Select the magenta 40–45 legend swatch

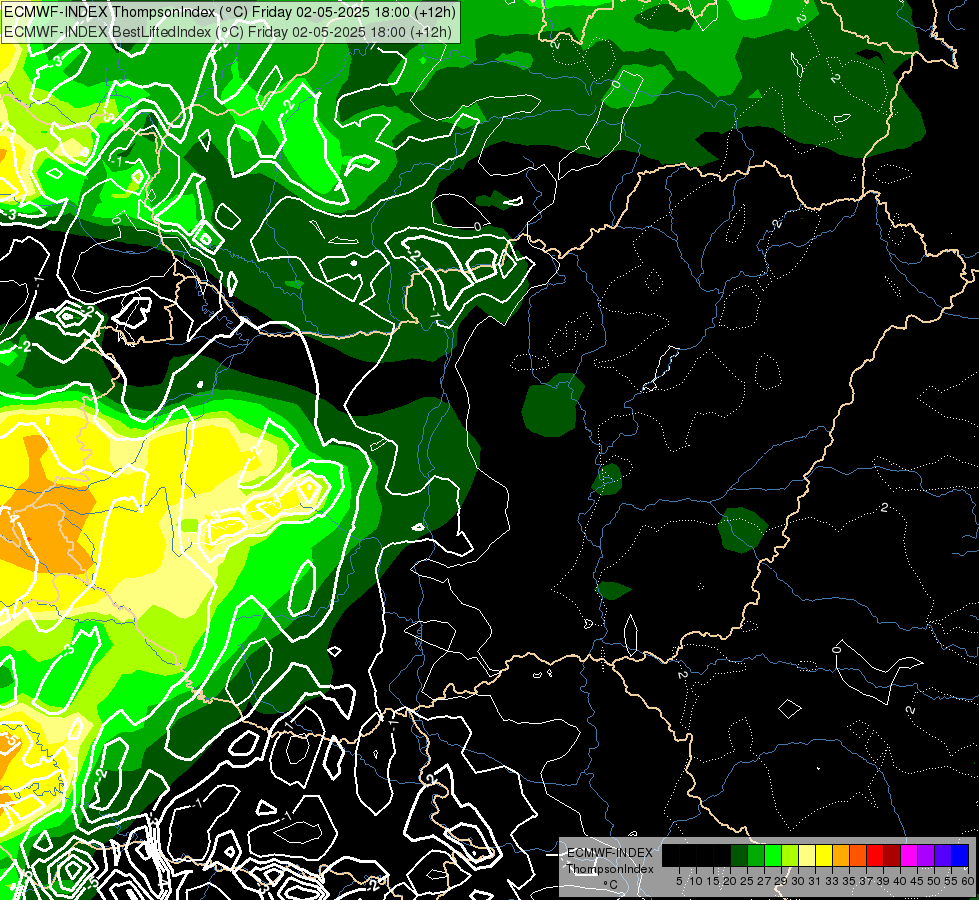coord(909,855)
